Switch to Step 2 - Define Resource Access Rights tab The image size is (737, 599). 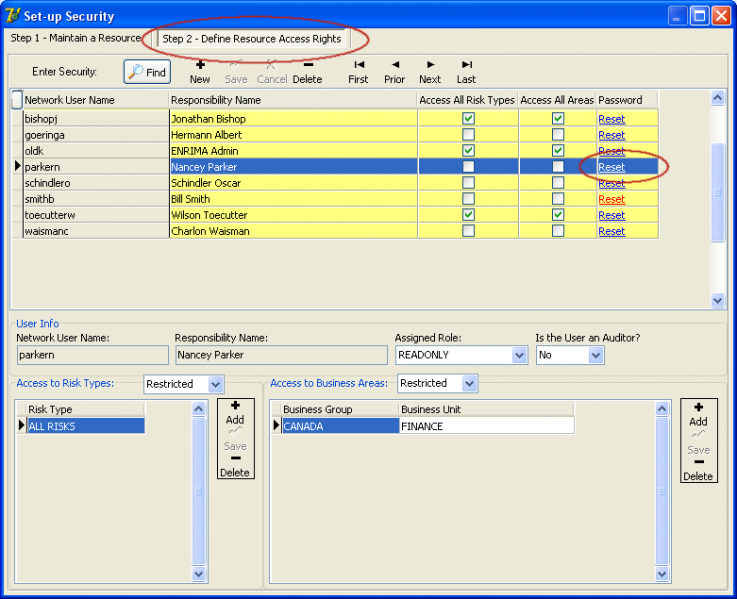(251, 39)
